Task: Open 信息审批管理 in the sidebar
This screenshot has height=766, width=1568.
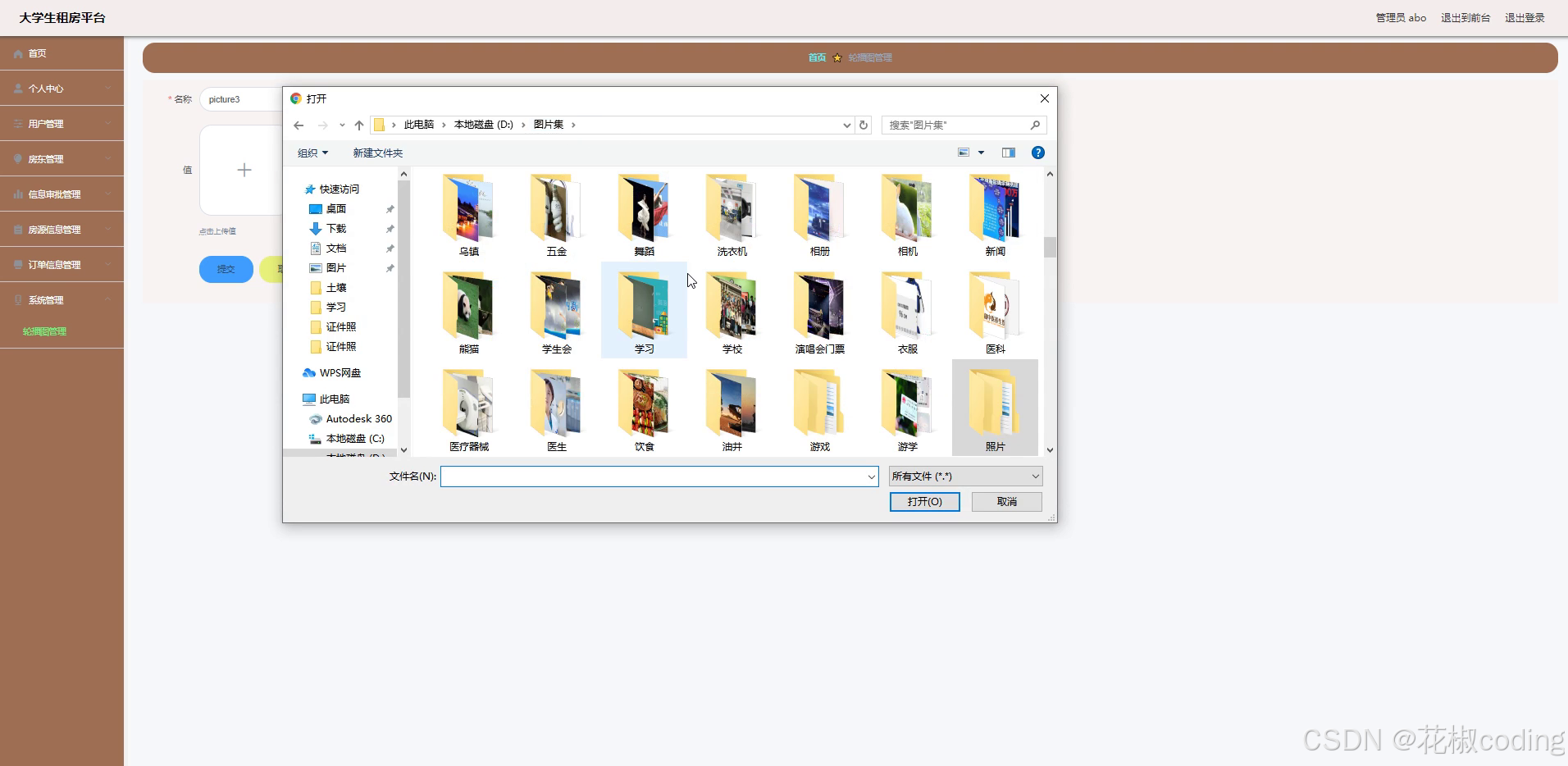Action: pyautogui.click(x=62, y=194)
